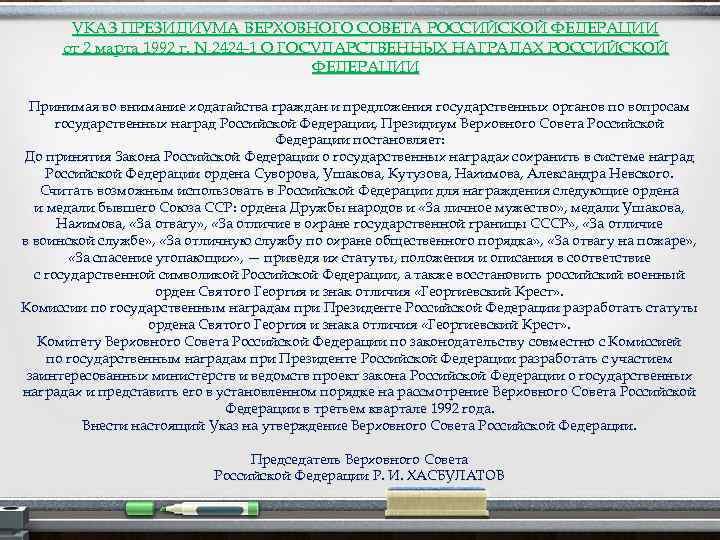Click the name "Р. И. ХАСБУЛАТОВ"
This screenshot has width=720, height=540.
click(438, 475)
